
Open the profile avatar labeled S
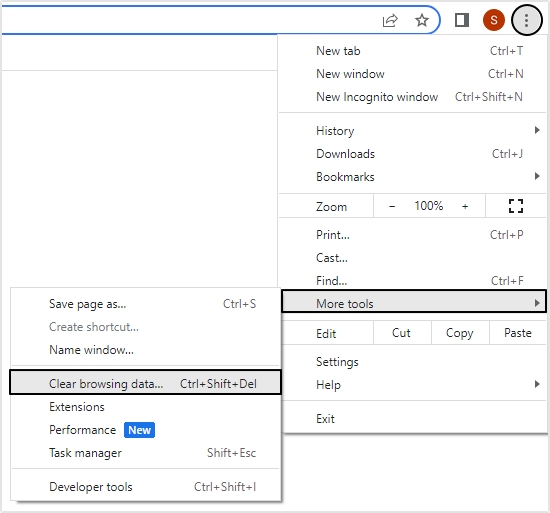click(494, 20)
